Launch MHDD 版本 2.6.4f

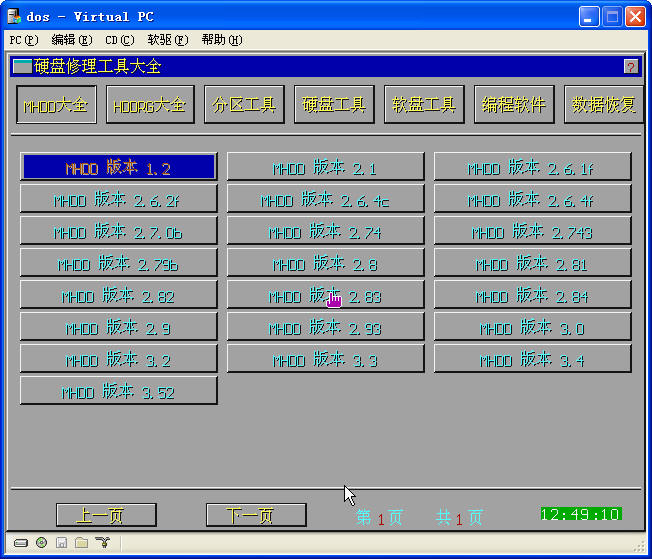click(x=532, y=199)
